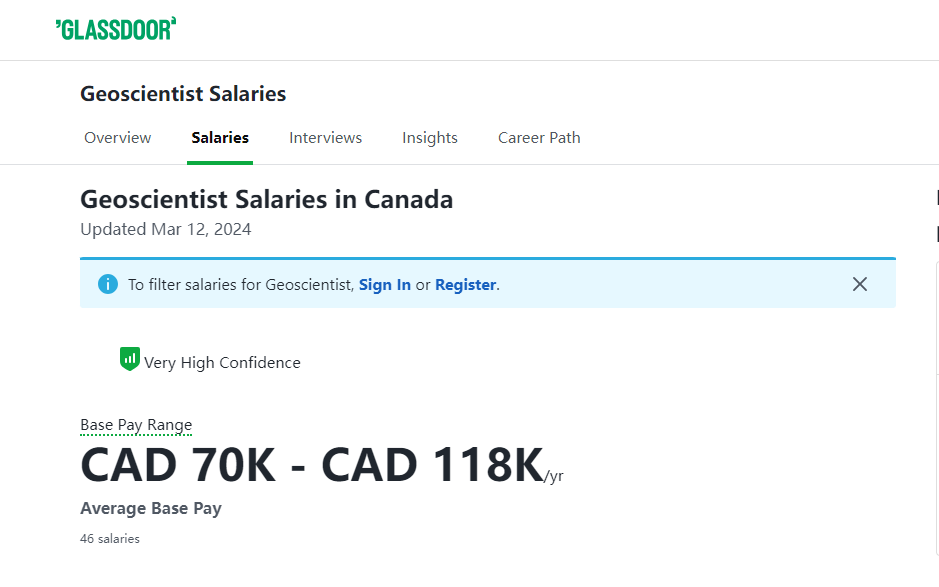Click the blue info circle icon

[x=108, y=284]
